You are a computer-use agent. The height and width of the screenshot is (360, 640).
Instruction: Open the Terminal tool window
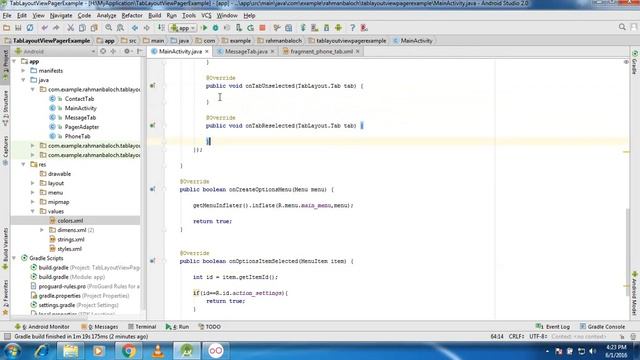[142, 327]
